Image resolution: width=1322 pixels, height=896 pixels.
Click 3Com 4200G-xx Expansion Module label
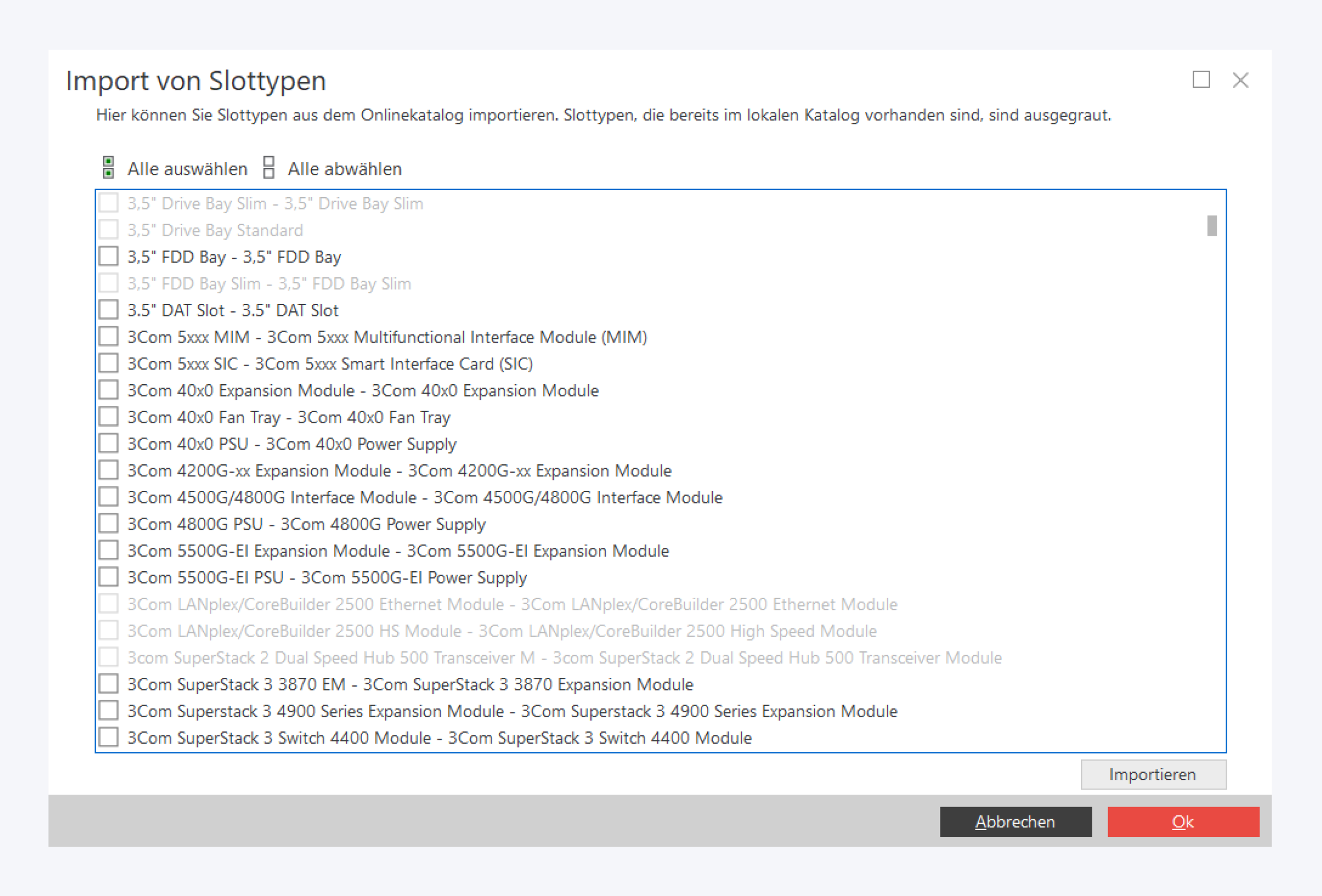point(398,471)
